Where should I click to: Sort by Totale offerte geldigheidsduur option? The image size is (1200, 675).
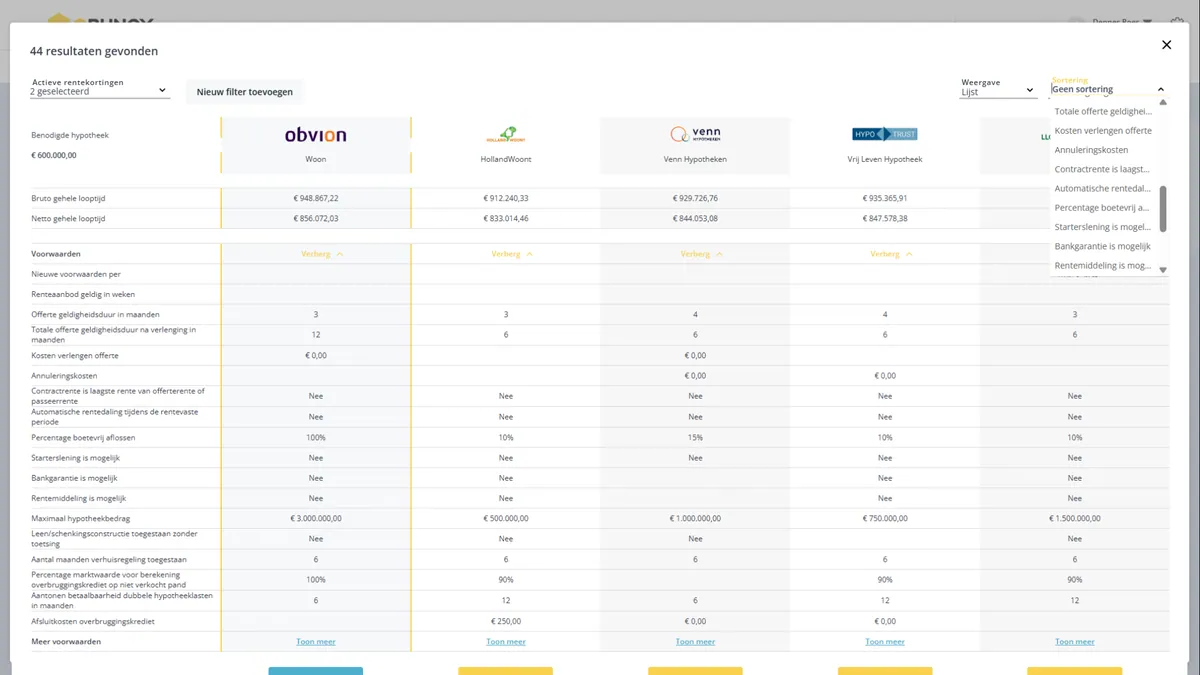click(1103, 111)
